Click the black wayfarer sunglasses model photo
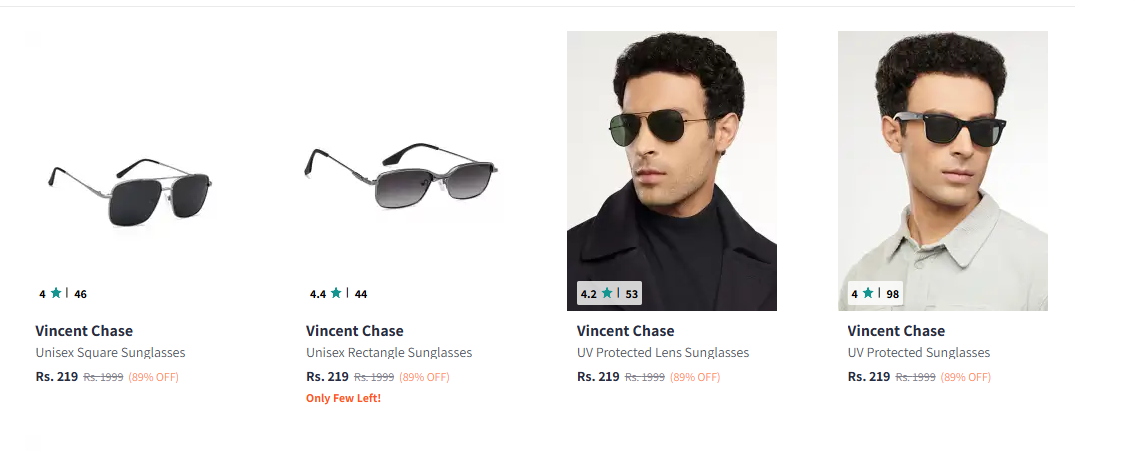 [943, 170]
